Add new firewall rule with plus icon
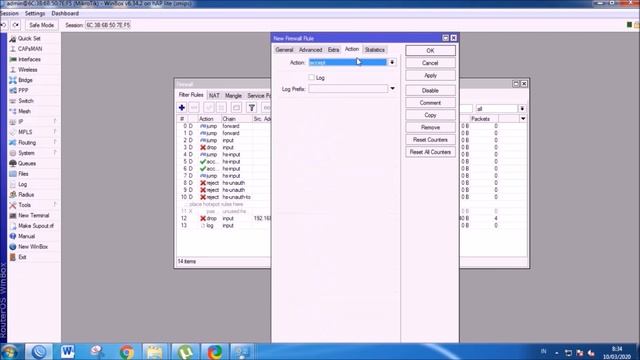 (x=182, y=108)
